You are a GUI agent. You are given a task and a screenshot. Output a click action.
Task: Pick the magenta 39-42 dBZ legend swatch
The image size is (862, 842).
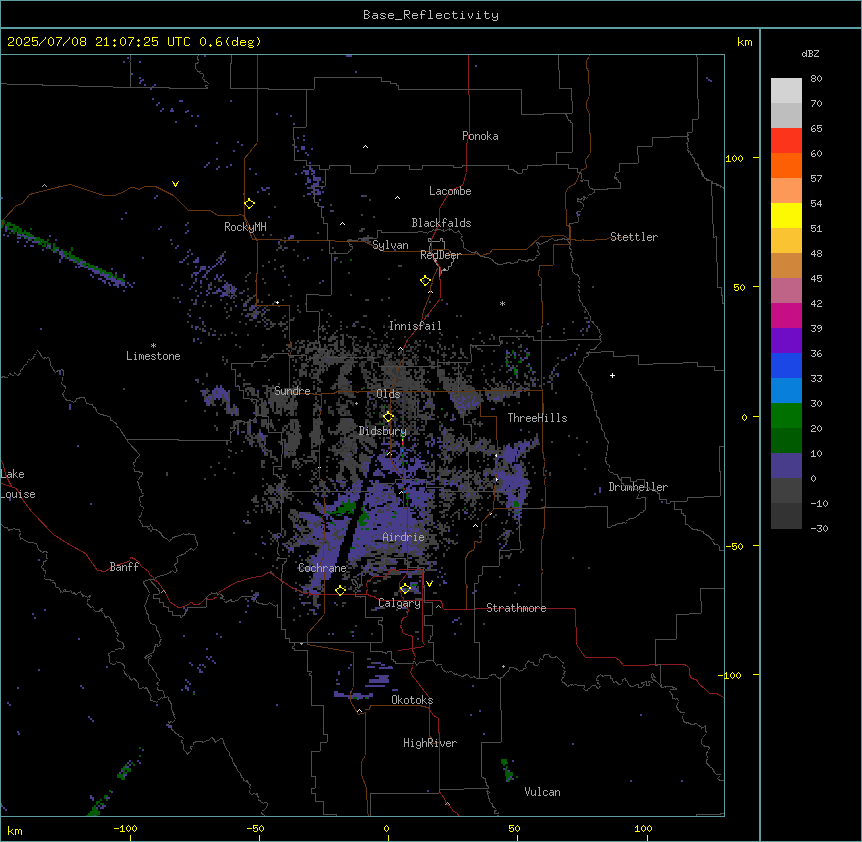(x=786, y=315)
